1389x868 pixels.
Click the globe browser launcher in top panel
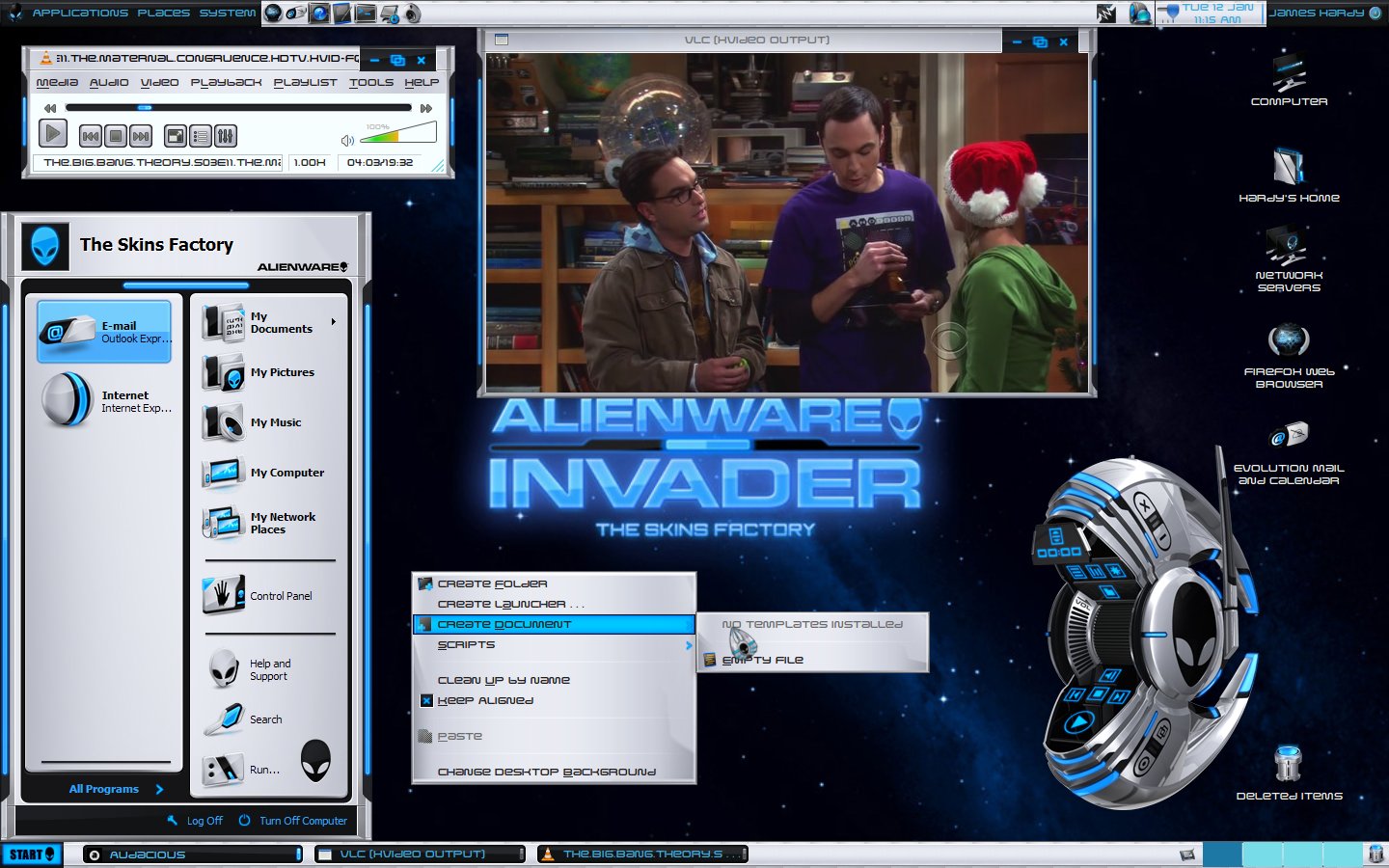273,14
